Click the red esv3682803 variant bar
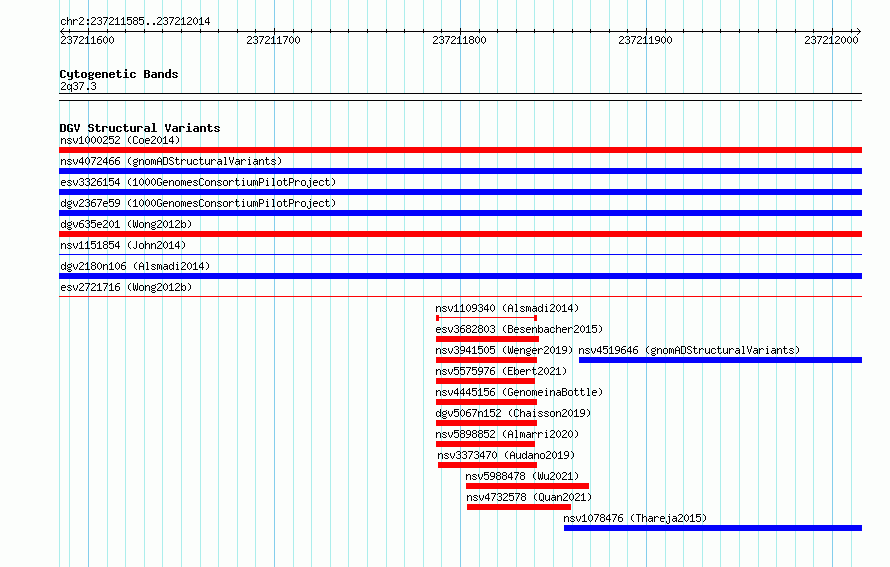 point(487,339)
